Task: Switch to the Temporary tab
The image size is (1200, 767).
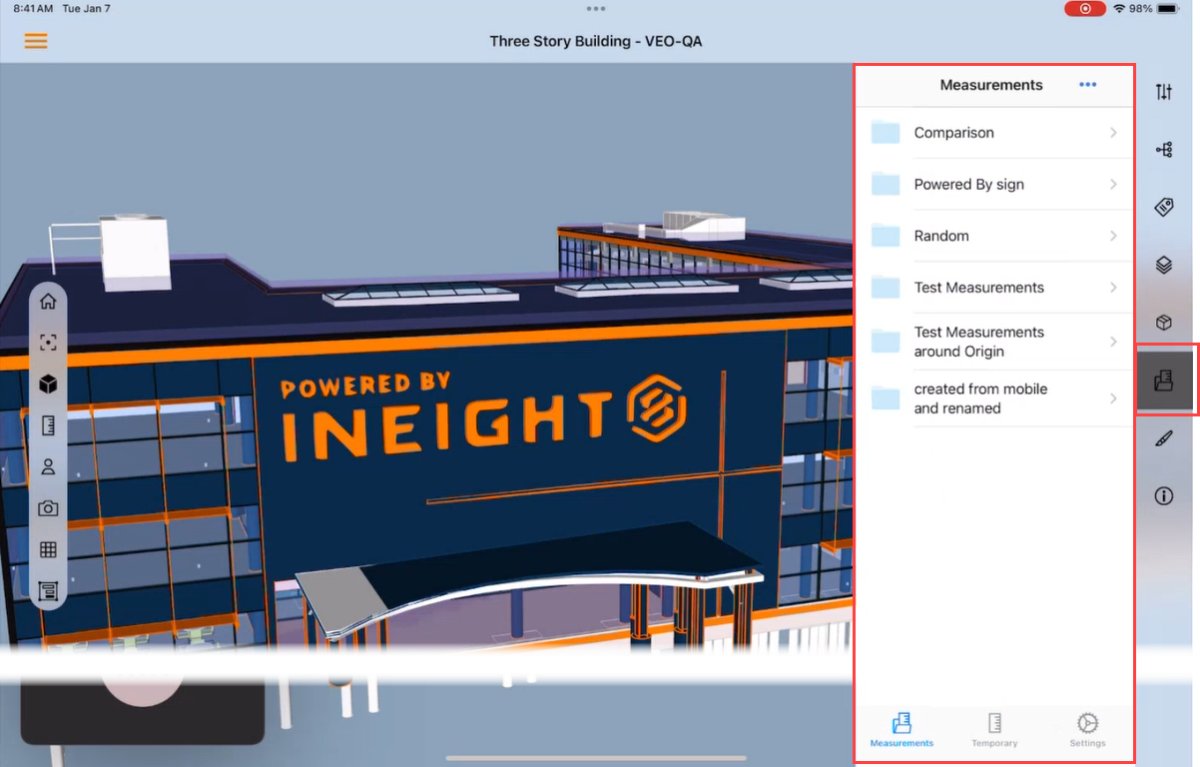Action: tap(994, 730)
